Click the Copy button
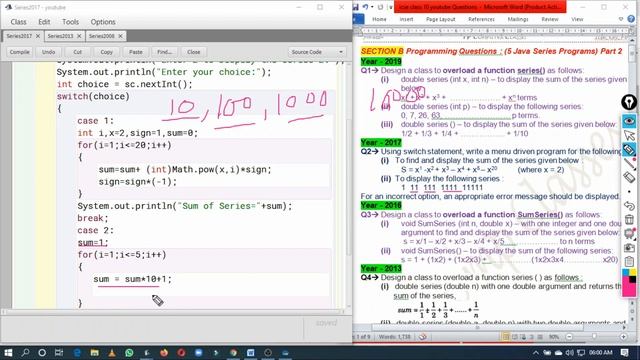The width and height of the screenshot is (640, 360). [x=107, y=52]
